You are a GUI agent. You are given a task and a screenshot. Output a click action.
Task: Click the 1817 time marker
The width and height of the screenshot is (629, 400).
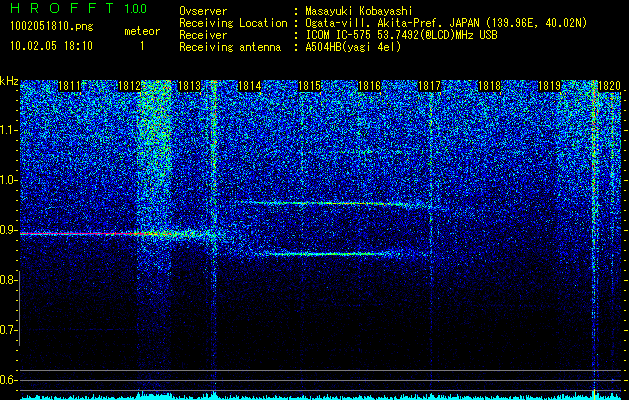430,86
